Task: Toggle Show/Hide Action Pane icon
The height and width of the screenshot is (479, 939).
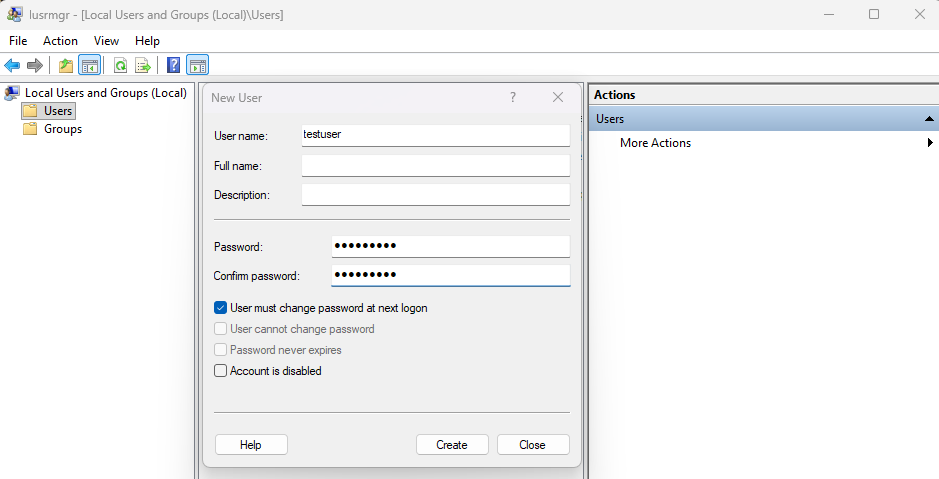Action: (x=197, y=65)
